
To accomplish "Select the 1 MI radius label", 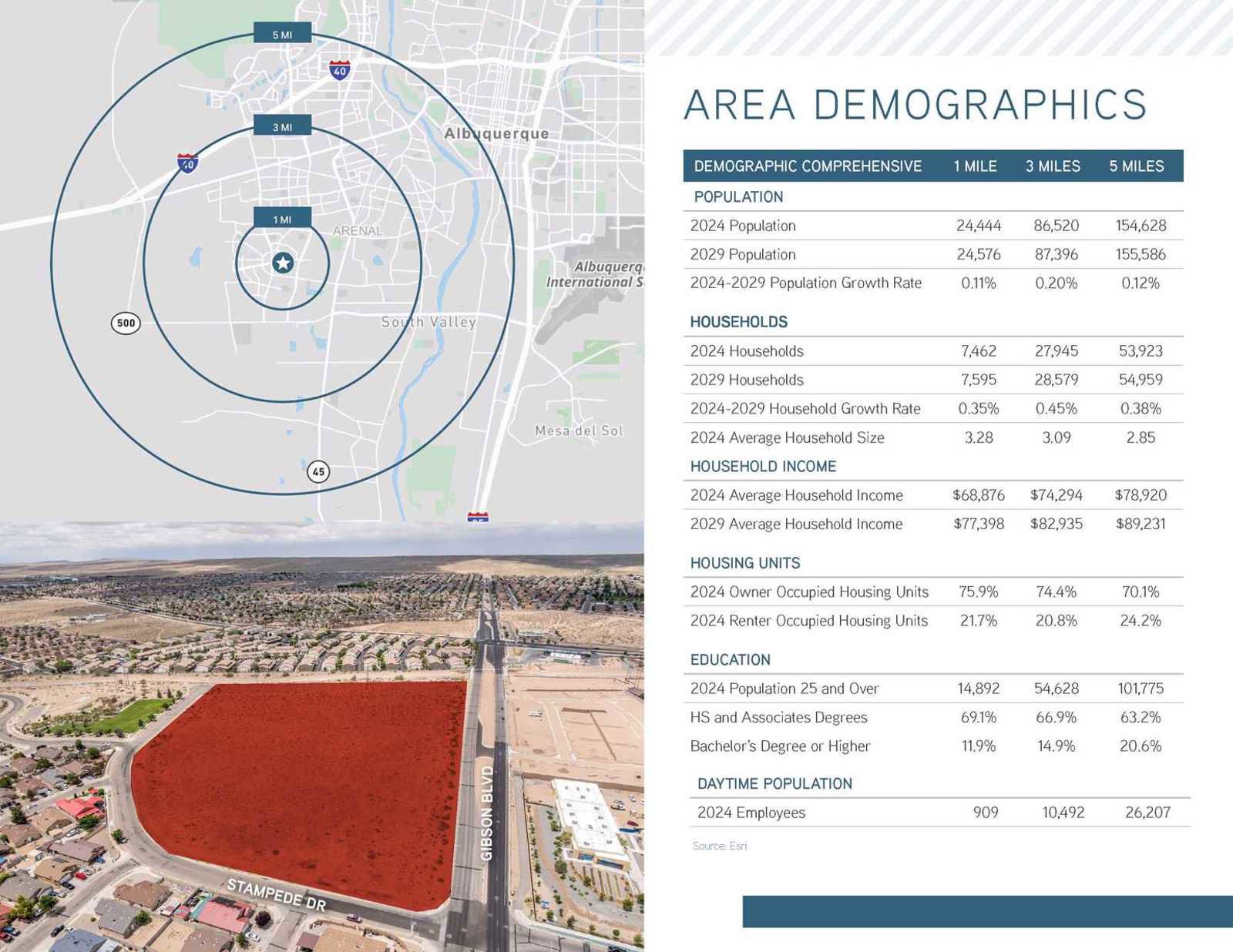I will [282, 220].
